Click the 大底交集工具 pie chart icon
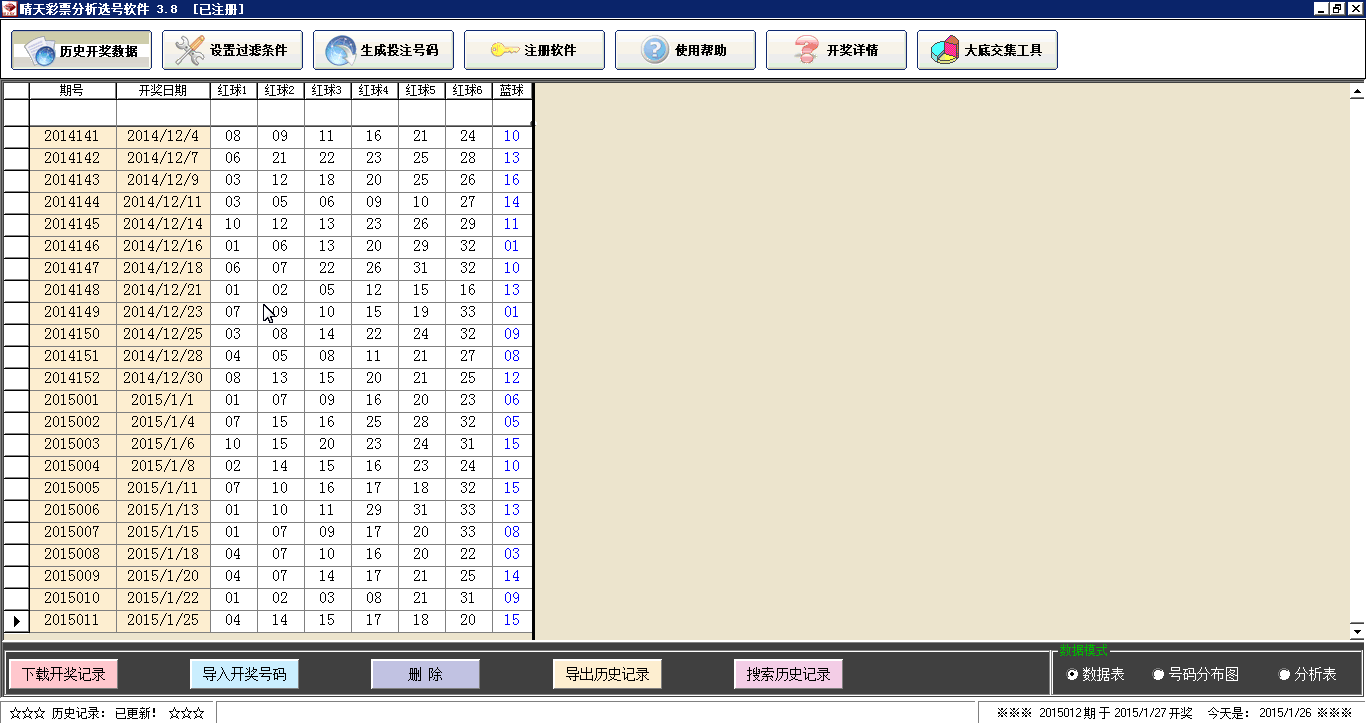Viewport: 1366px width, 724px height. click(945, 50)
